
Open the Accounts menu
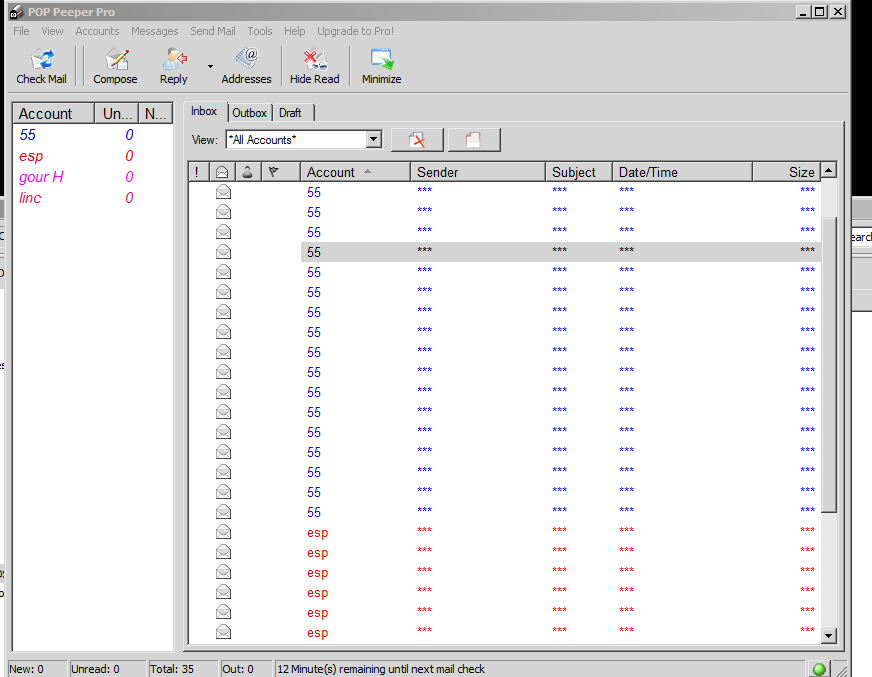[97, 31]
